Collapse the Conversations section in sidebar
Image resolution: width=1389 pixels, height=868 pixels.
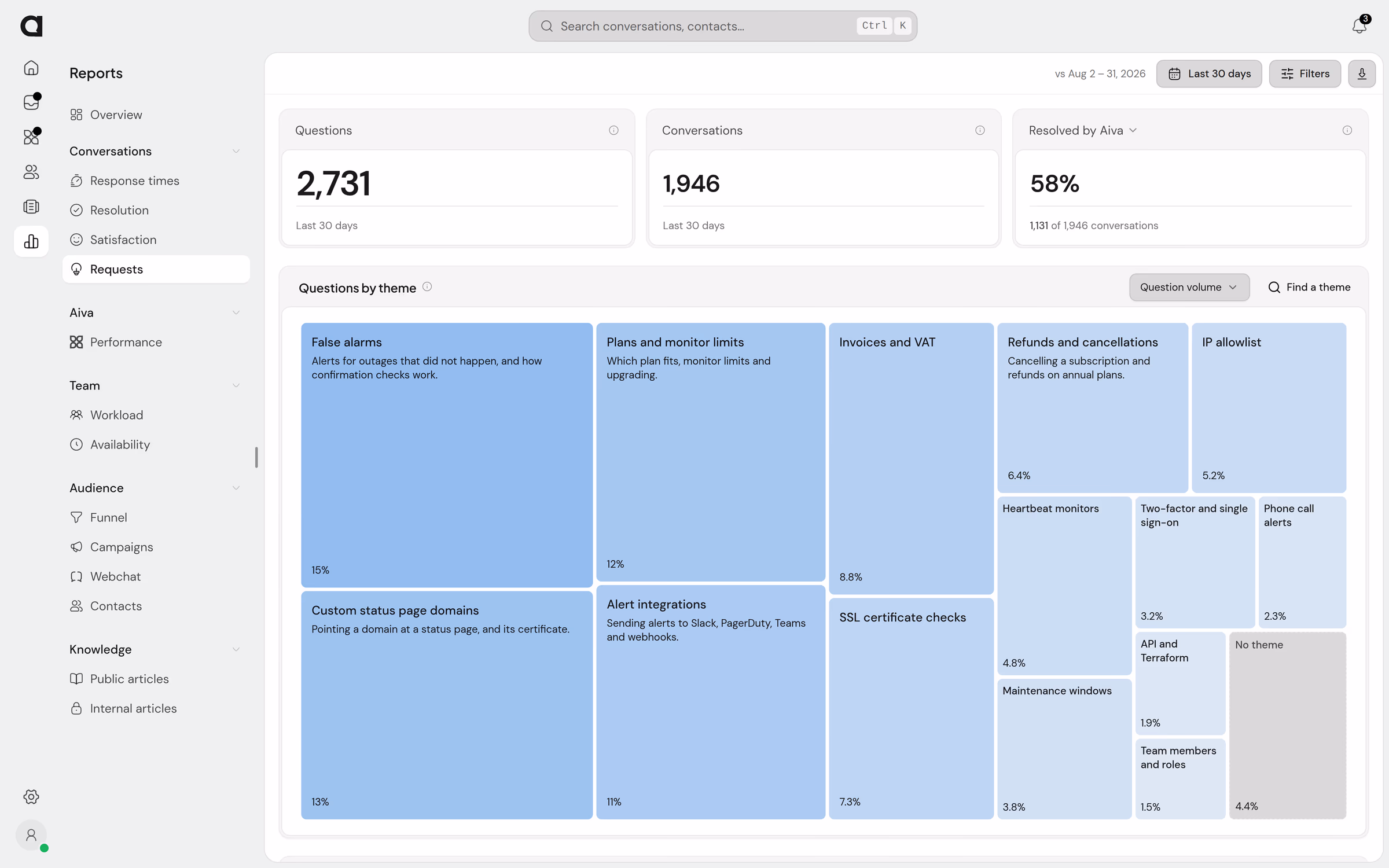236,151
